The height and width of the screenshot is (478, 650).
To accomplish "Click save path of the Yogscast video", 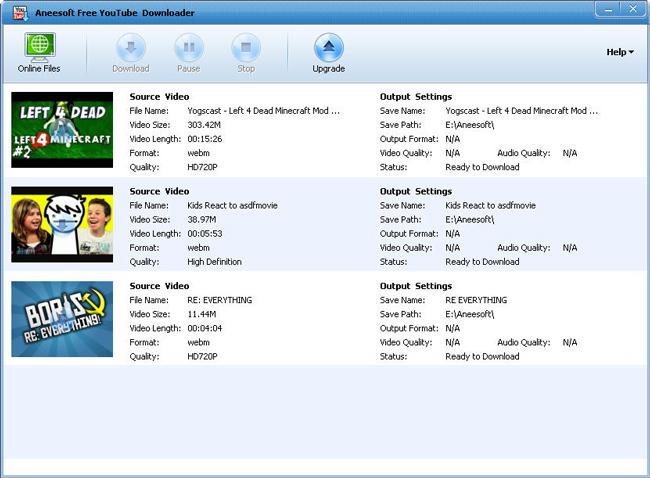I will click(470, 125).
